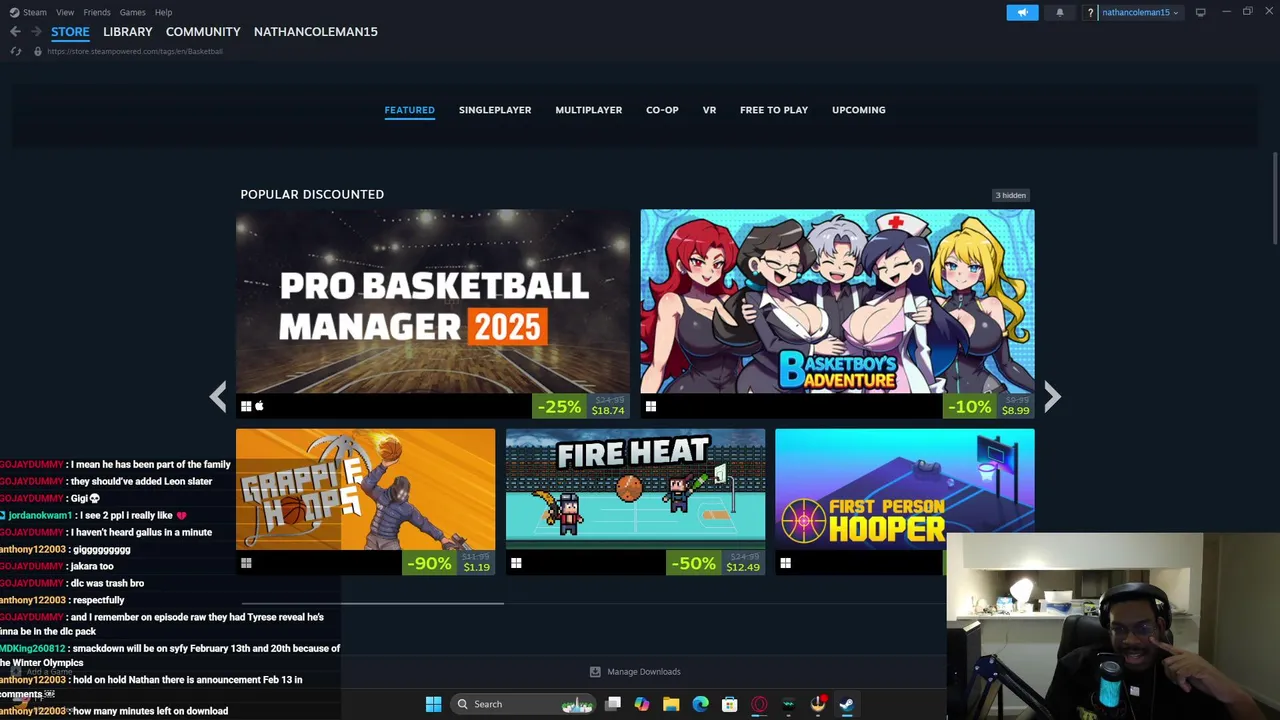This screenshot has height=720, width=1280.
Task: Open the Games menu
Action: 132,12
